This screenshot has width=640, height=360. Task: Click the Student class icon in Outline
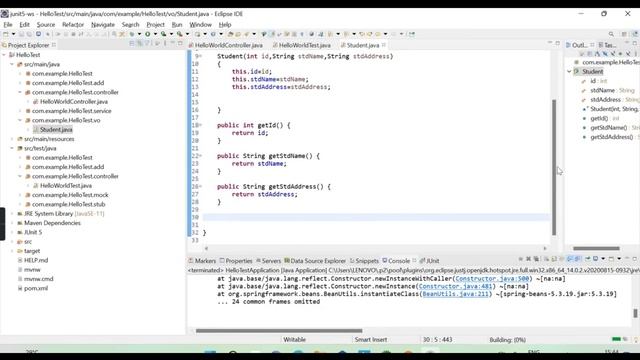pyautogui.click(x=577, y=71)
